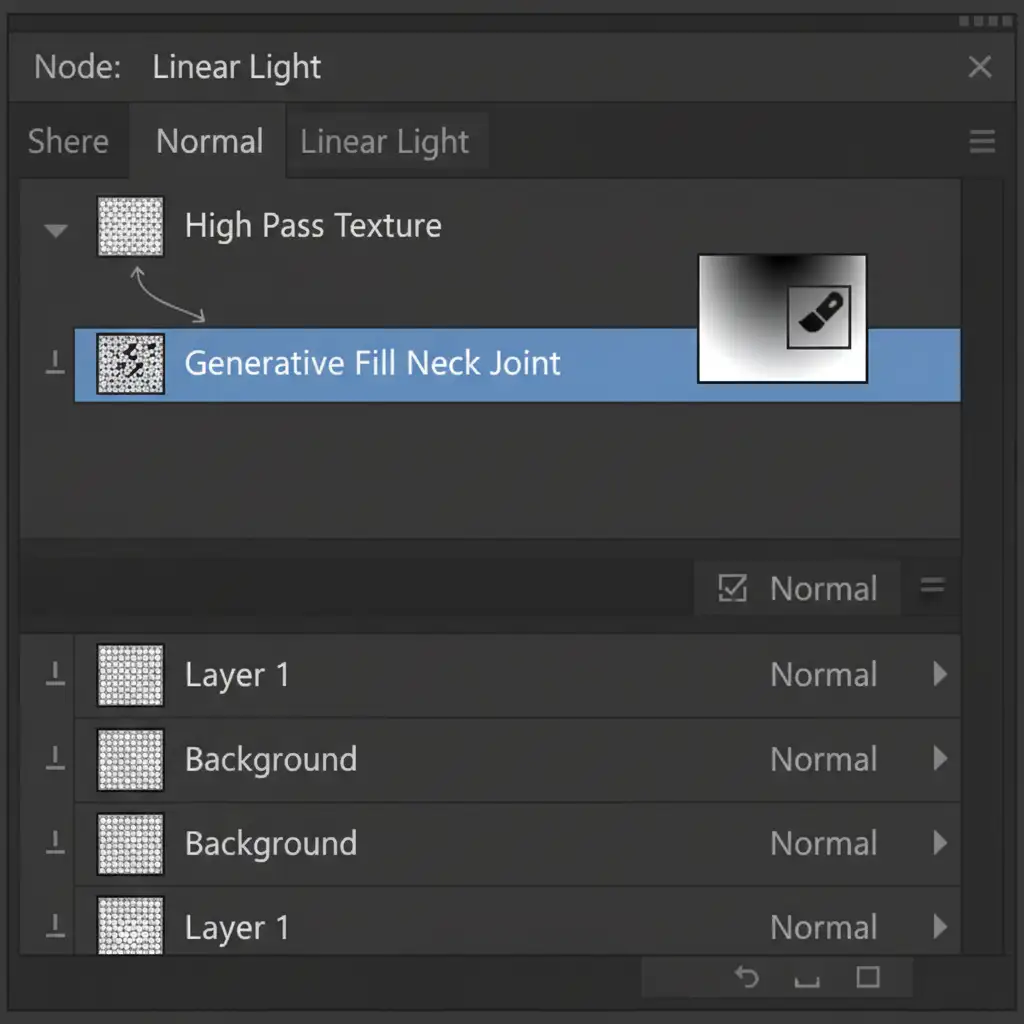Click the pin icon beside Generative Fill Neck Joint
Image resolution: width=1024 pixels, height=1024 pixels.
pyautogui.click(x=55, y=363)
